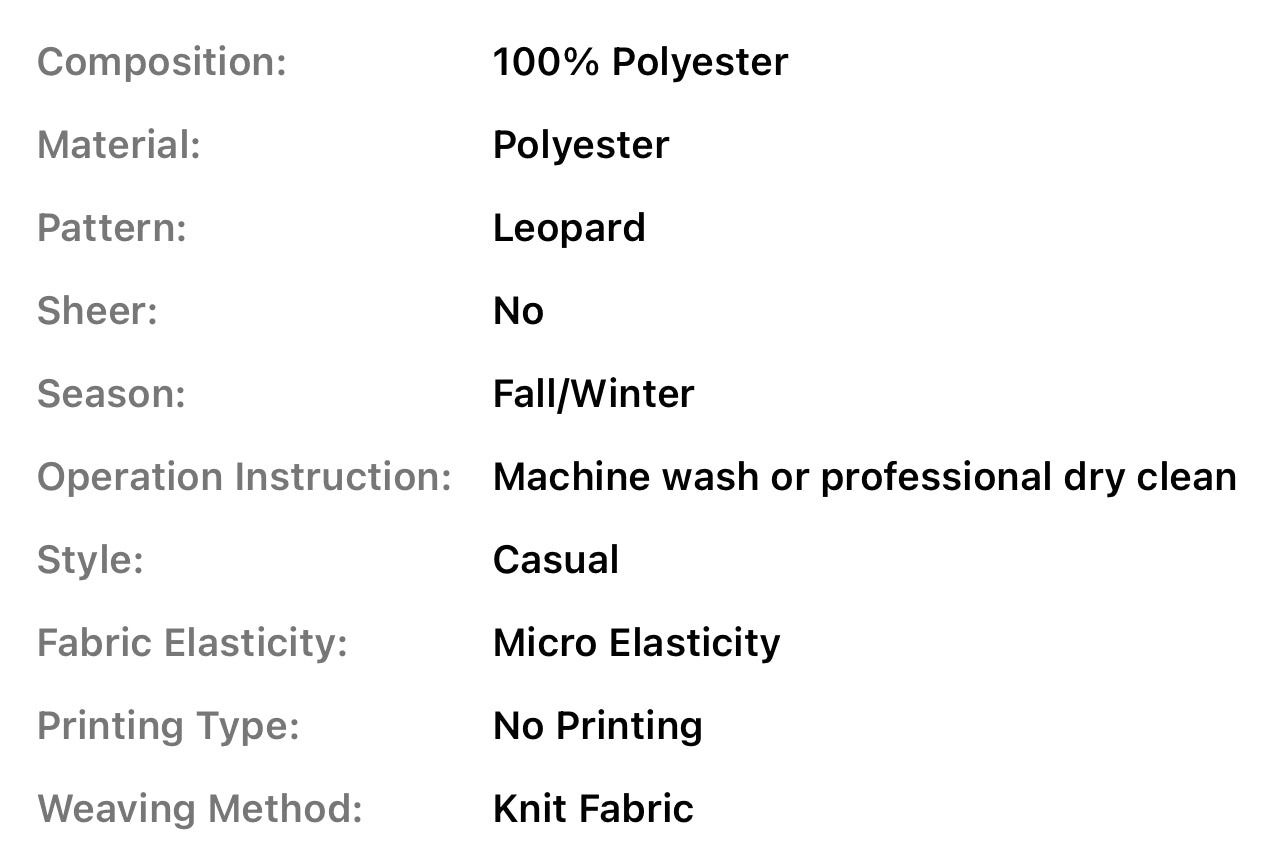1284x857 pixels.
Task: Click the Style label
Action: tap(90, 560)
